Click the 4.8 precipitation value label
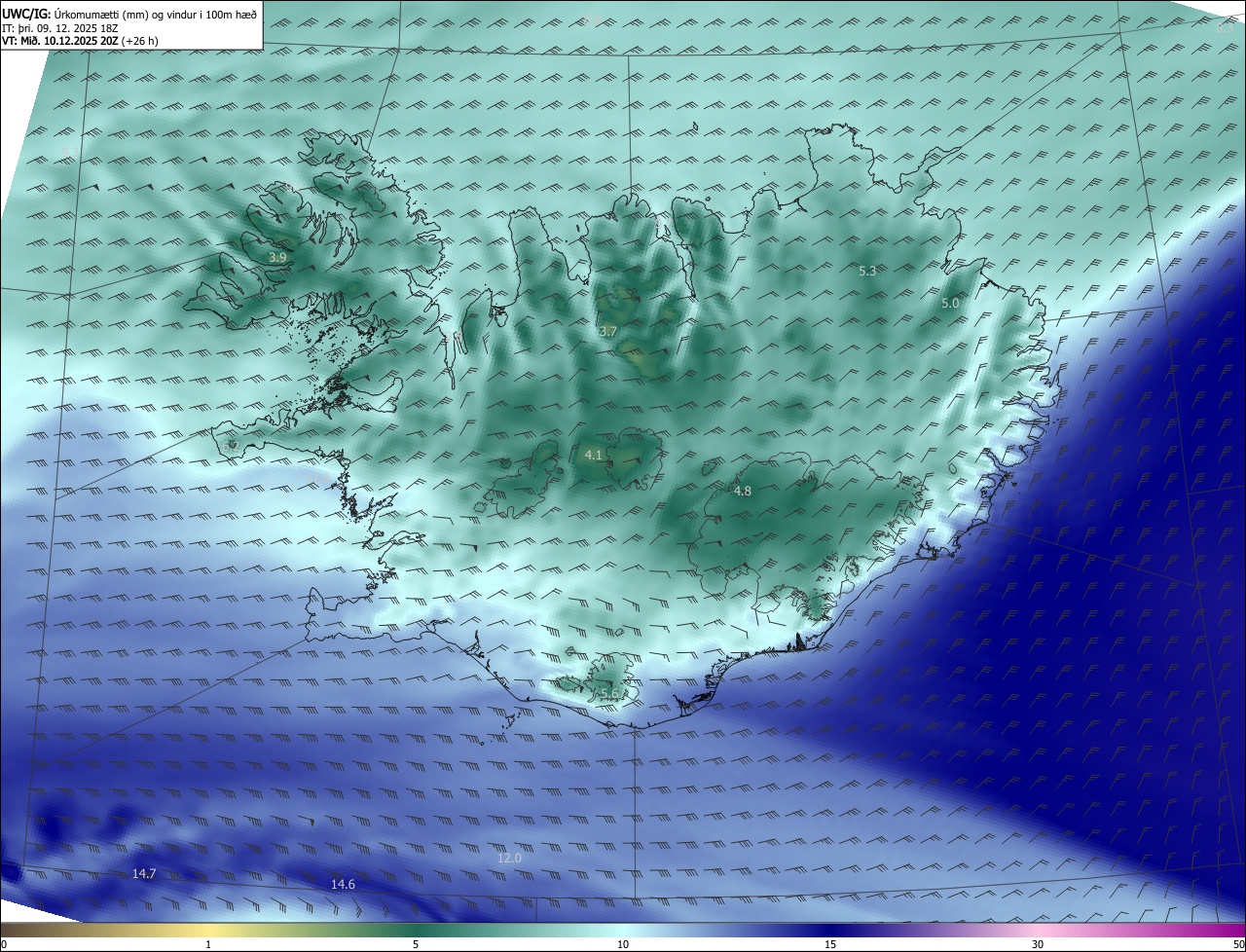Screen dimensions: 1246x952 [742, 492]
